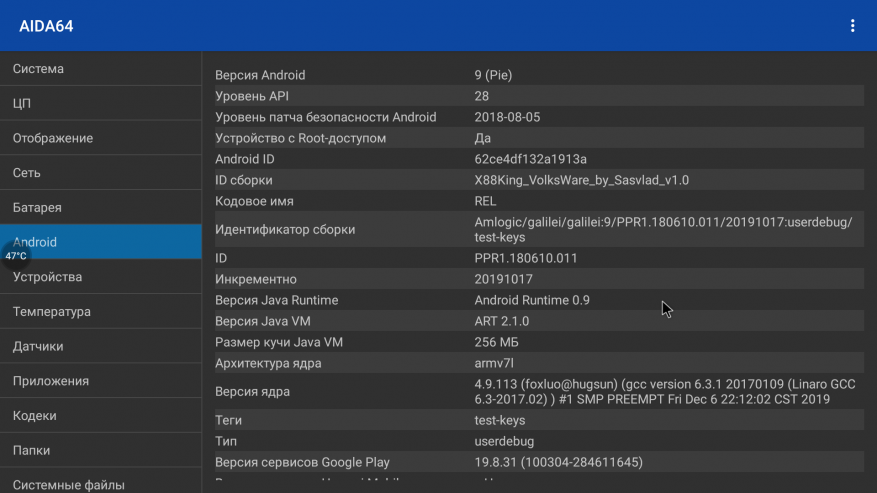Open the three-dot overflow menu
Image resolution: width=877 pixels, height=493 pixels.
852,26
